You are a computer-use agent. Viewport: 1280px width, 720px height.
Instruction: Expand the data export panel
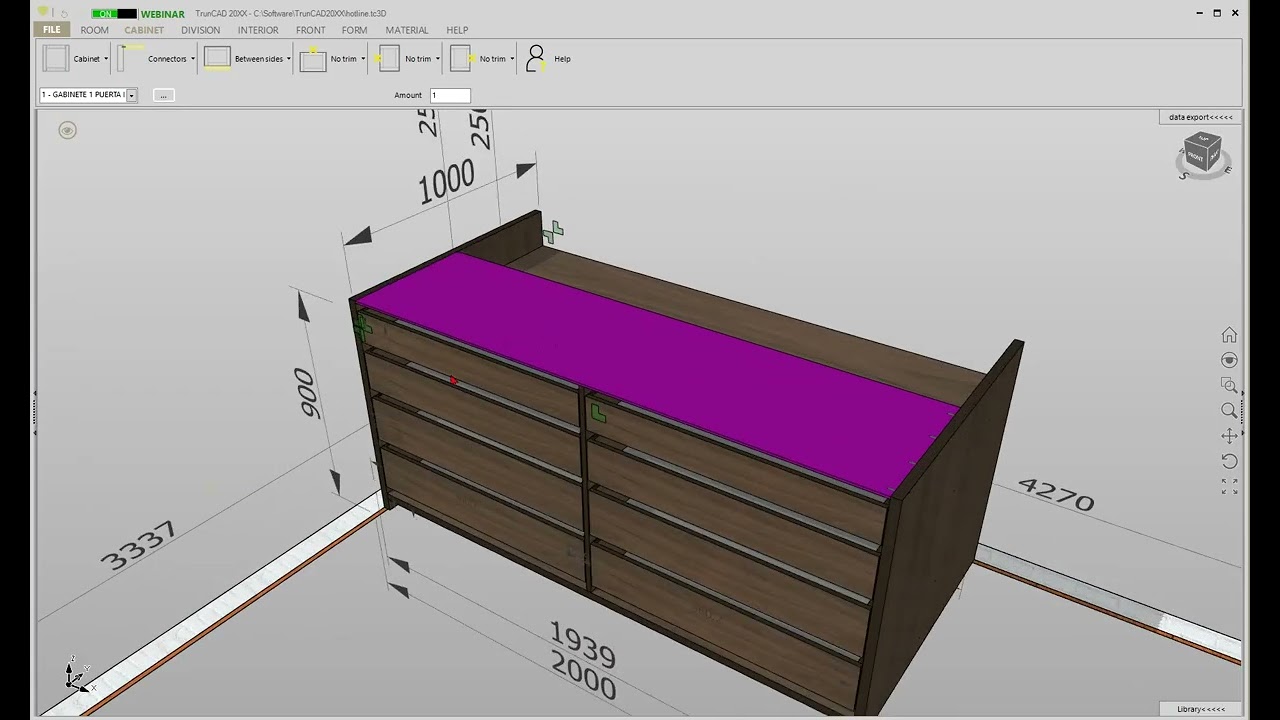click(x=1200, y=117)
